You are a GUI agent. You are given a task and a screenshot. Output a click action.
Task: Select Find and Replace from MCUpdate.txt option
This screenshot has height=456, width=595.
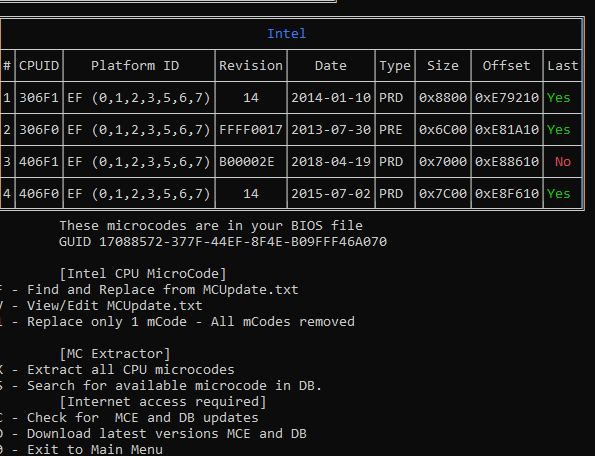pos(150,290)
